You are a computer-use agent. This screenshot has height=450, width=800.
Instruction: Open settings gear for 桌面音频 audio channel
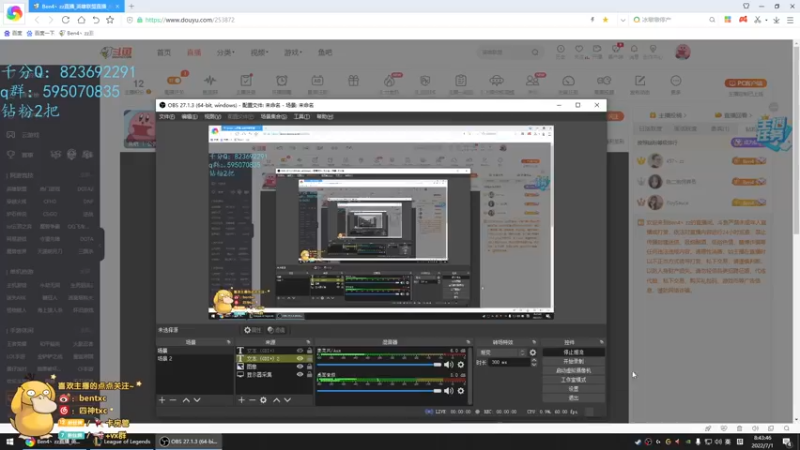(x=461, y=391)
